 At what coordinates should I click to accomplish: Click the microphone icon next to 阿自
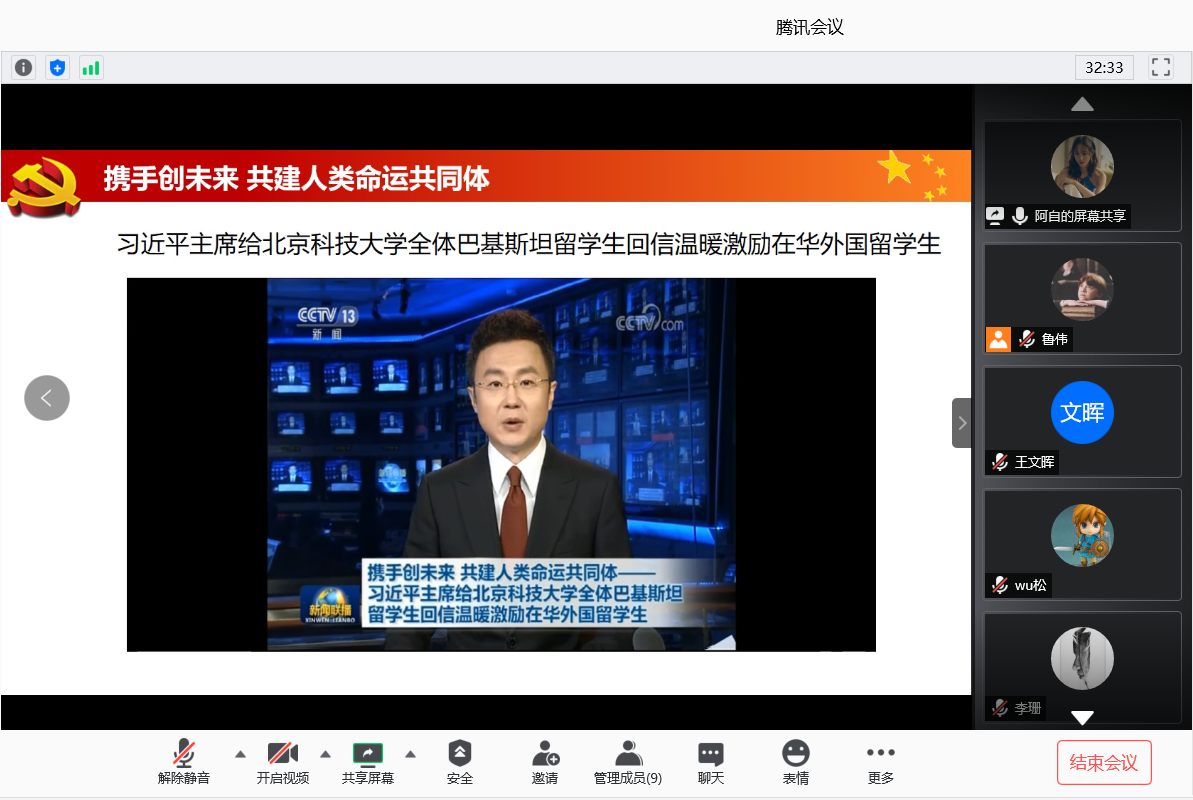tap(1020, 216)
